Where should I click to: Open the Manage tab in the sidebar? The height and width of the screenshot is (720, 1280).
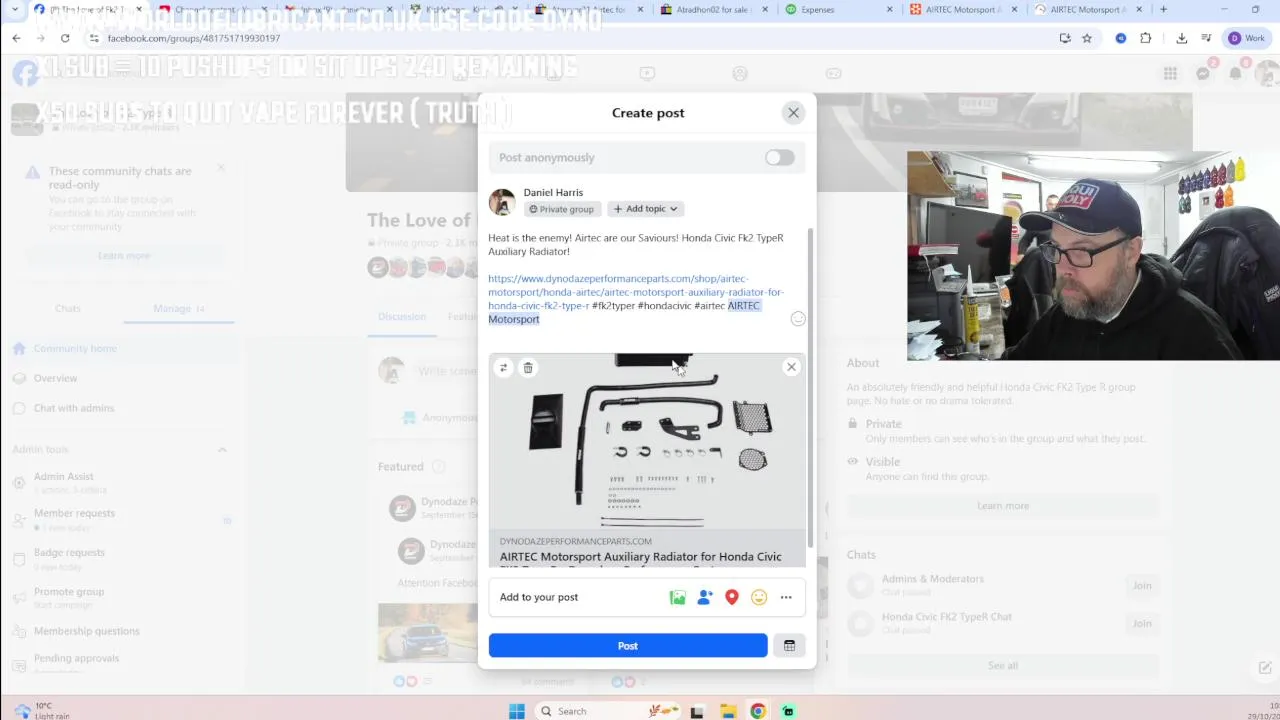tap(178, 308)
